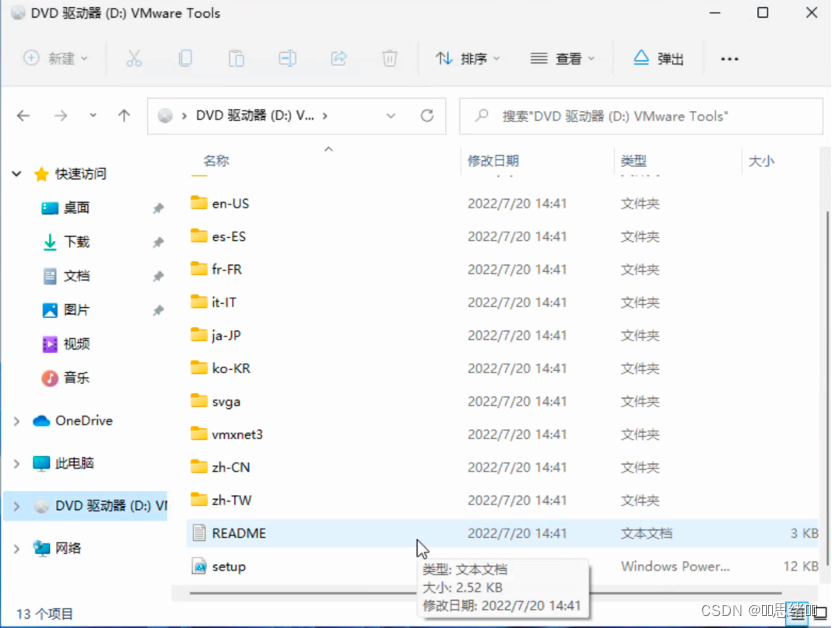The width and height of the screenshot is (832, 628).
Task: Sort by Type (类型) column header
Action: point(634,161)
